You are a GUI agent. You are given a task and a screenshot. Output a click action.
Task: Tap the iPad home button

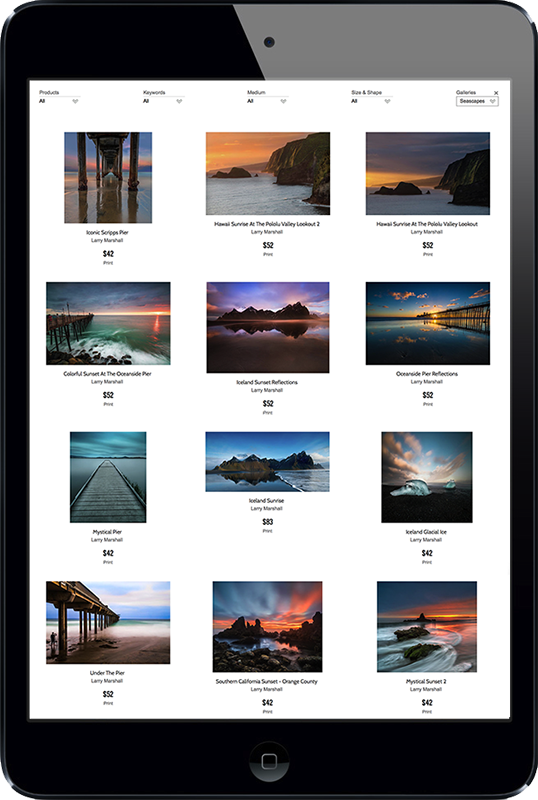(x=269, y=761)
